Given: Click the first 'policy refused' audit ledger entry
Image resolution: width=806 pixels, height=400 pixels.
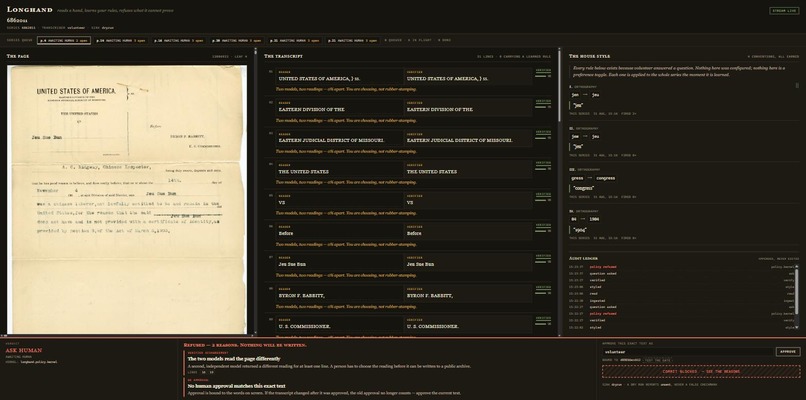Looking at the screenshot, I should 684,267.
